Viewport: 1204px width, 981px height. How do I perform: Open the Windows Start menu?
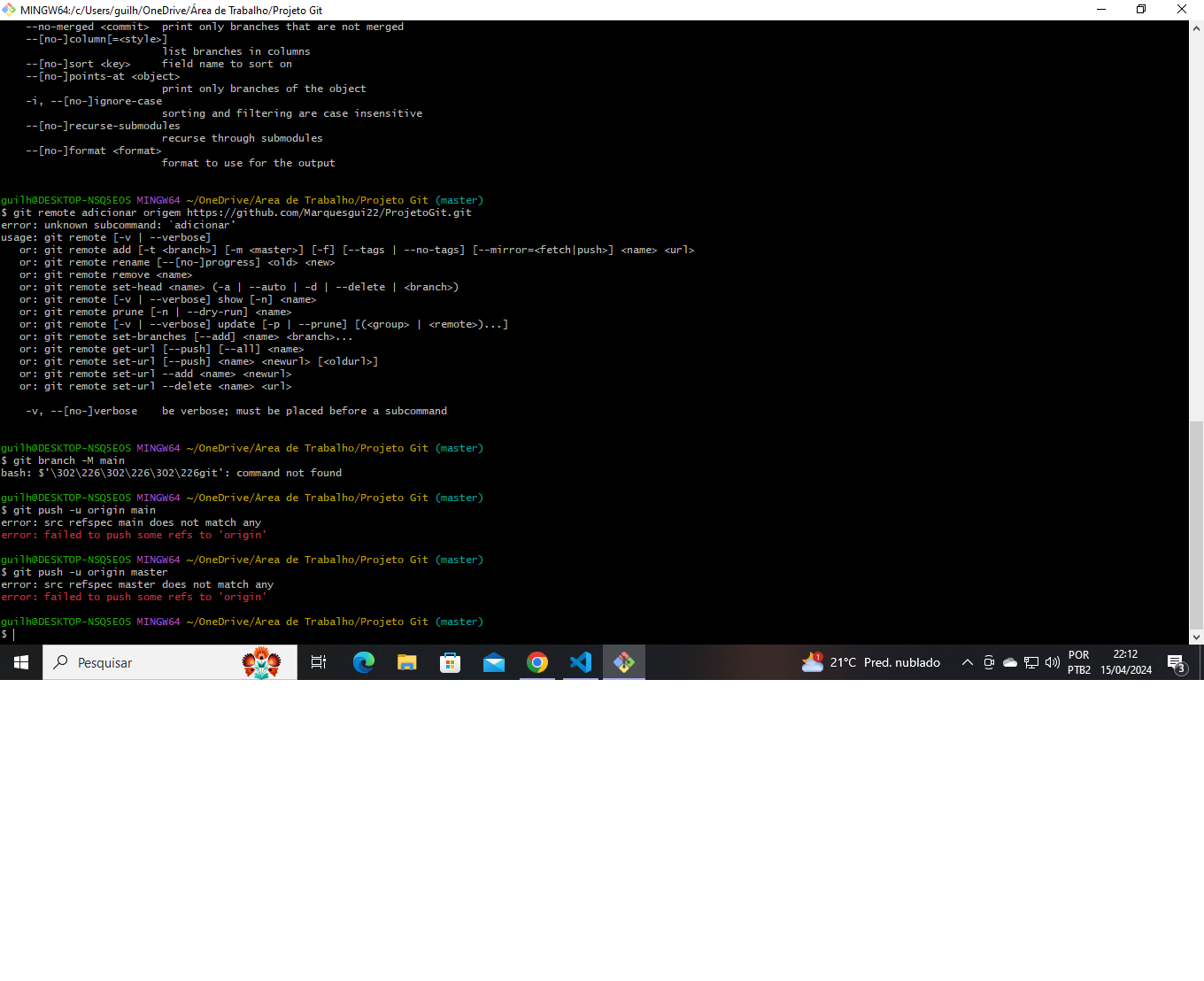coord(21,662)
